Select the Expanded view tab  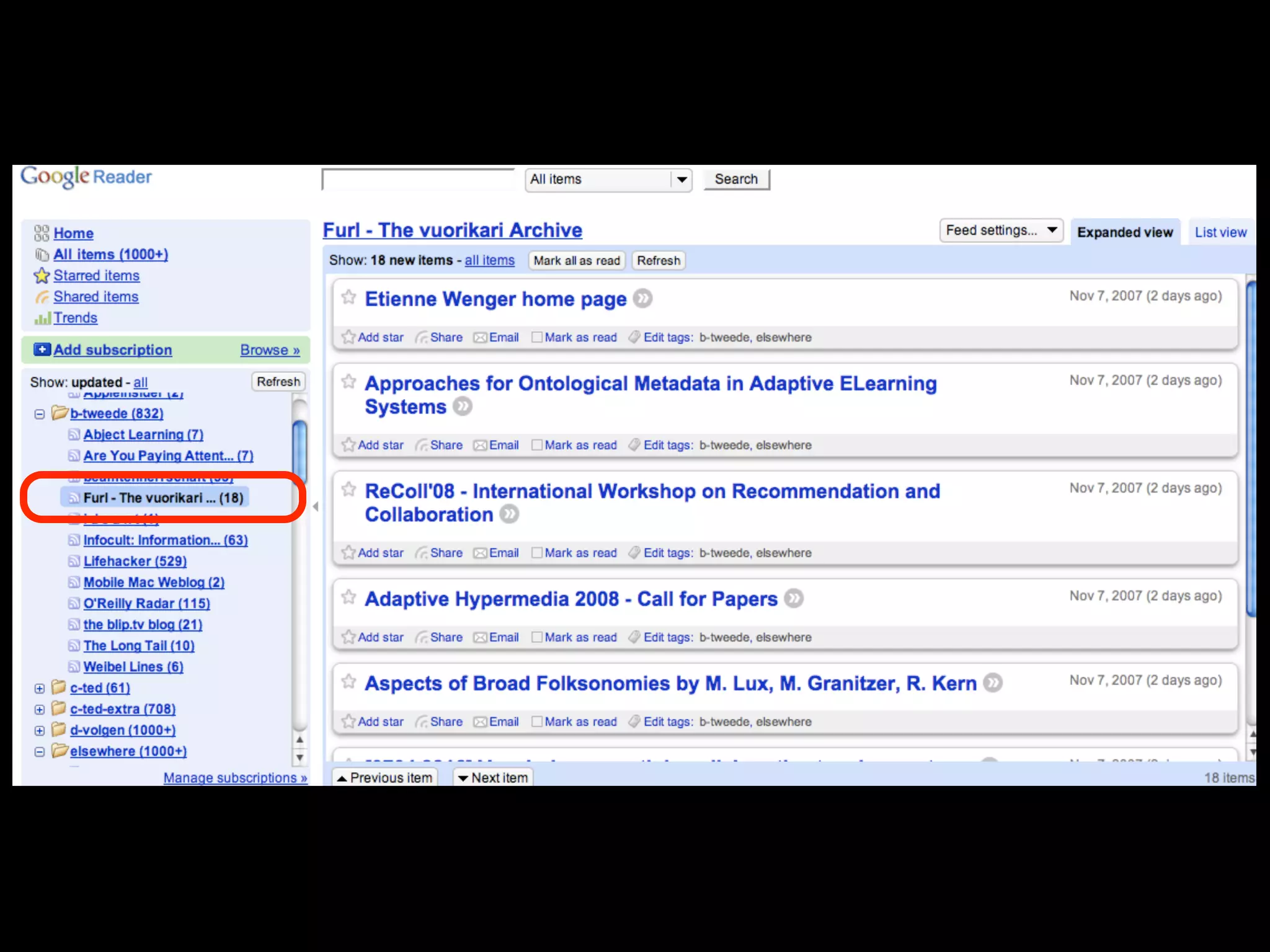pyautogui.click(x=1124, y=232)
